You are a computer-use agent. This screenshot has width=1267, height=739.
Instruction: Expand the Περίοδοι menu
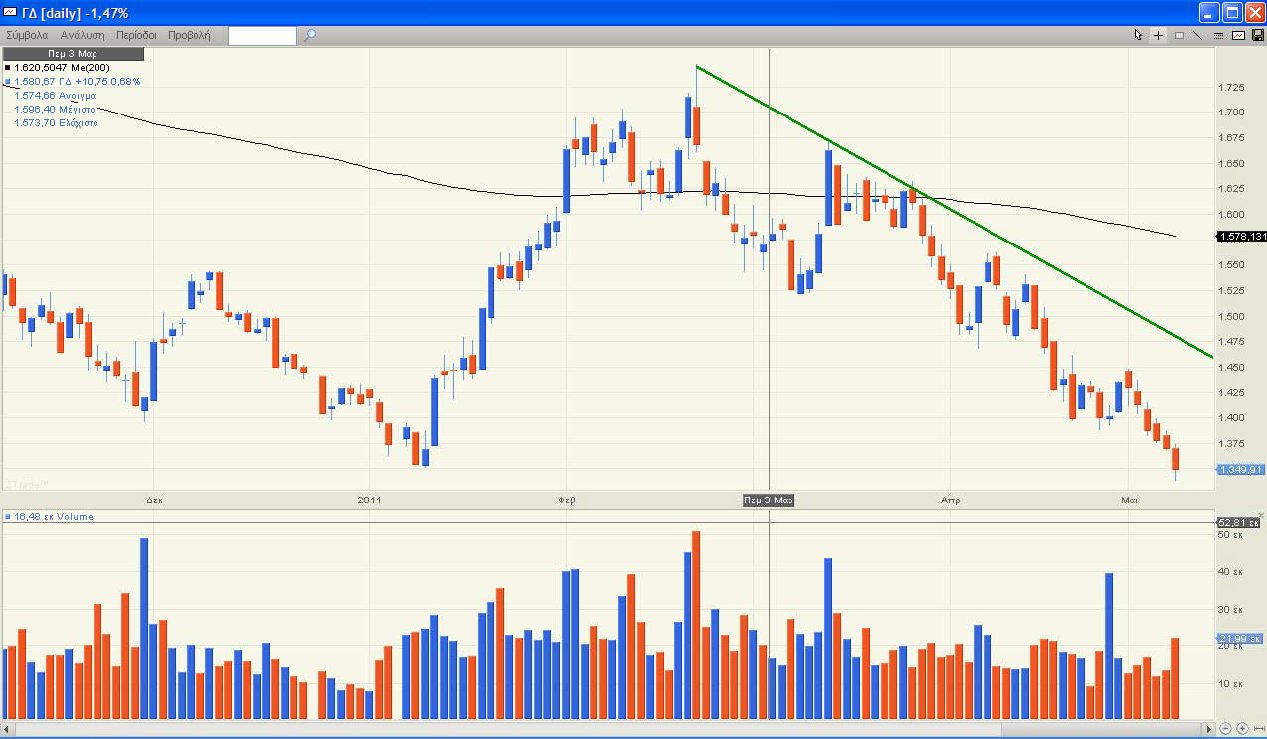[x=136, y=35]
